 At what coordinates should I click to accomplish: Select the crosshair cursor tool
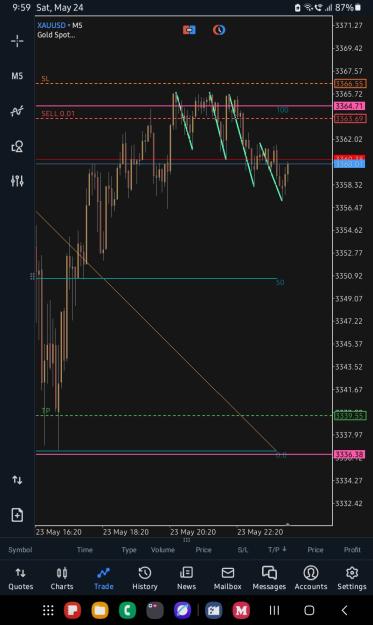(17, 41)
